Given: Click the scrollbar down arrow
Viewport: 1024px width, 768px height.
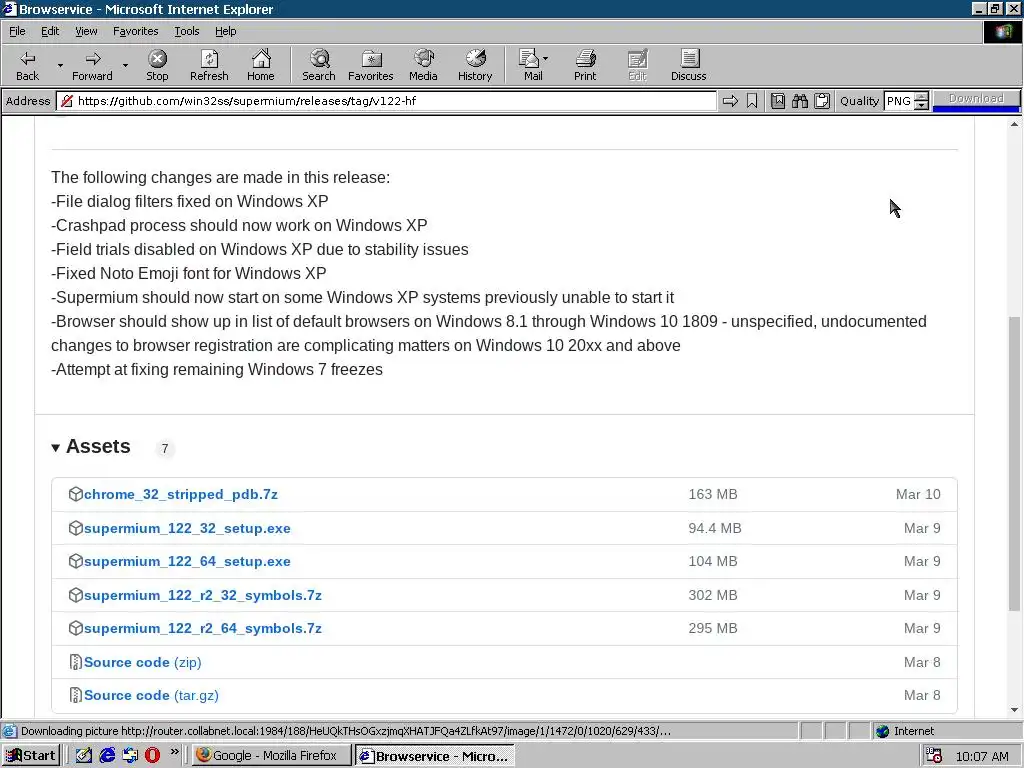Looking at the screenshot, I should (1014, 710).
